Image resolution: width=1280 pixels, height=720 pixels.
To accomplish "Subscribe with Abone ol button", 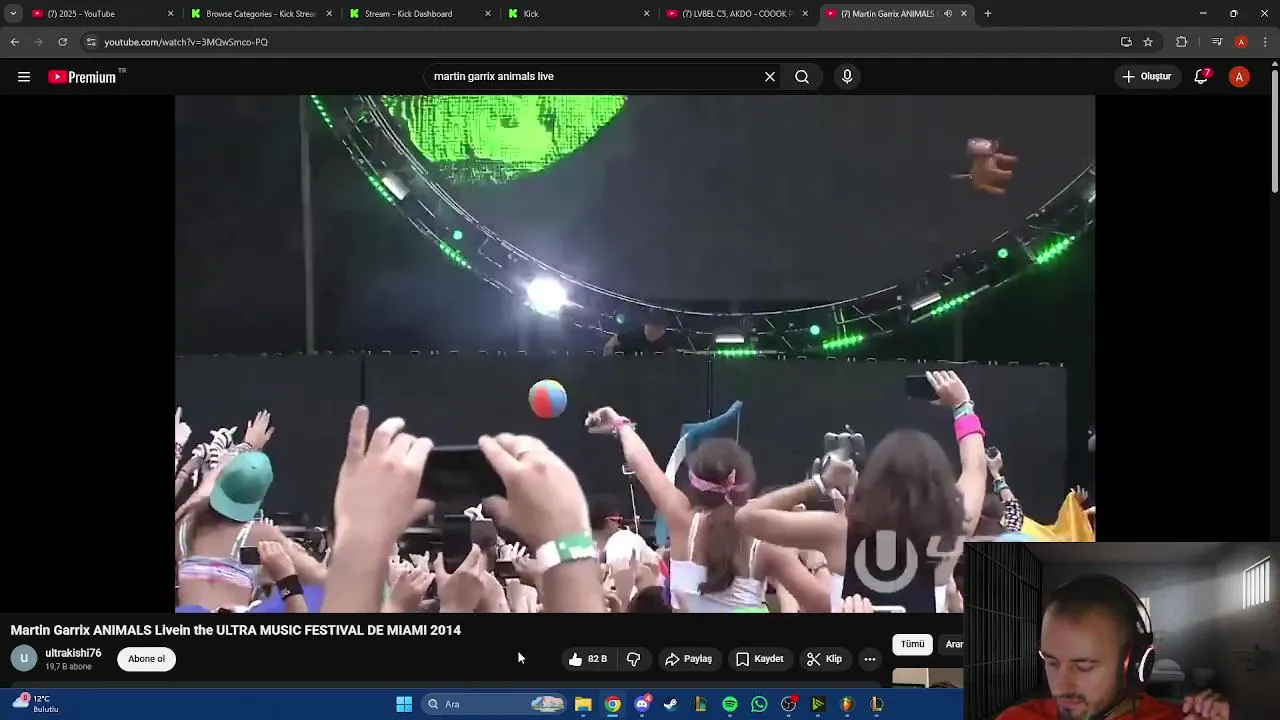I will (146, 659).
